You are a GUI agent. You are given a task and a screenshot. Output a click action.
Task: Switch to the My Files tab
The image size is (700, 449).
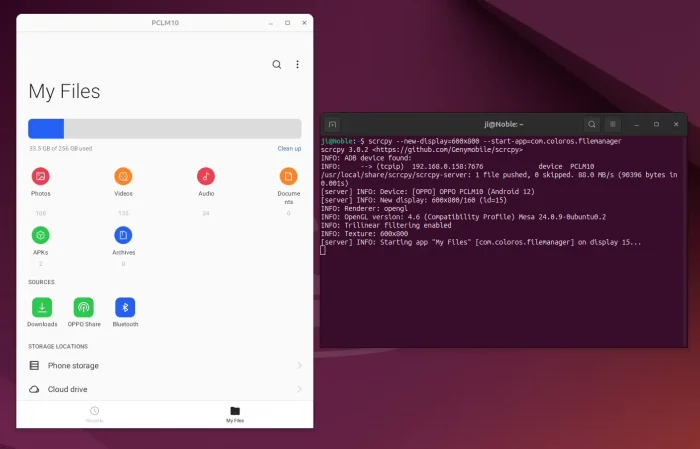click(x=235, y=414)
